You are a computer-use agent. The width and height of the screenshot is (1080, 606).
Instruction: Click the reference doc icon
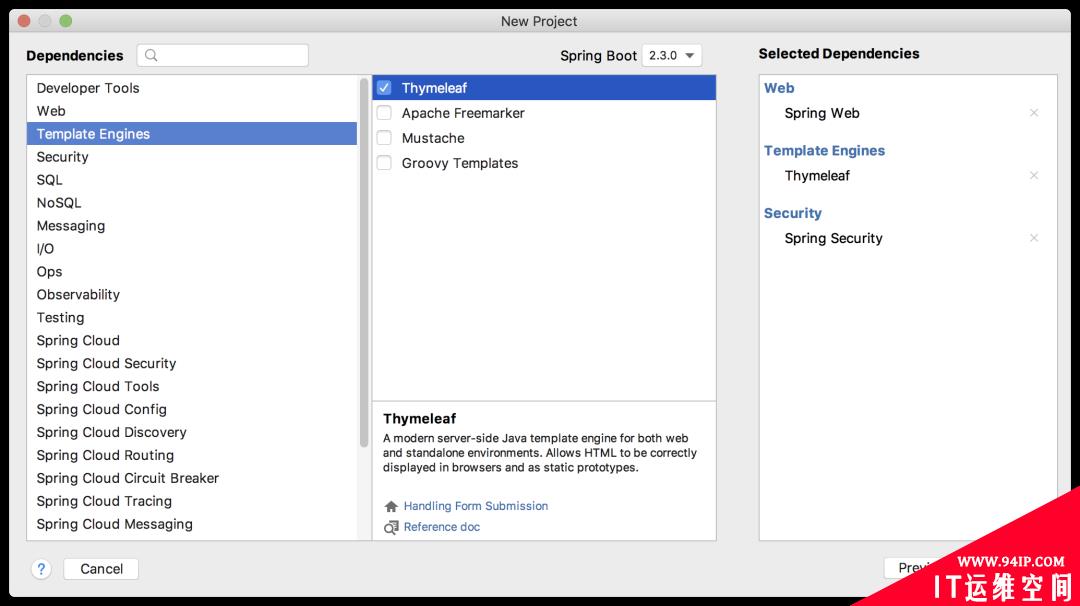(391, 527)
